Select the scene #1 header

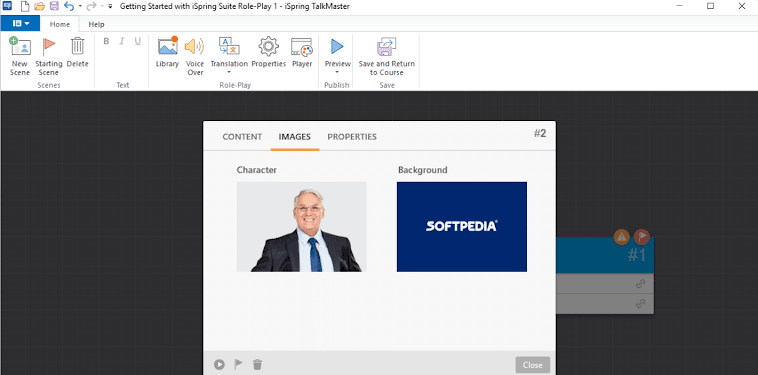click(605, 255)
